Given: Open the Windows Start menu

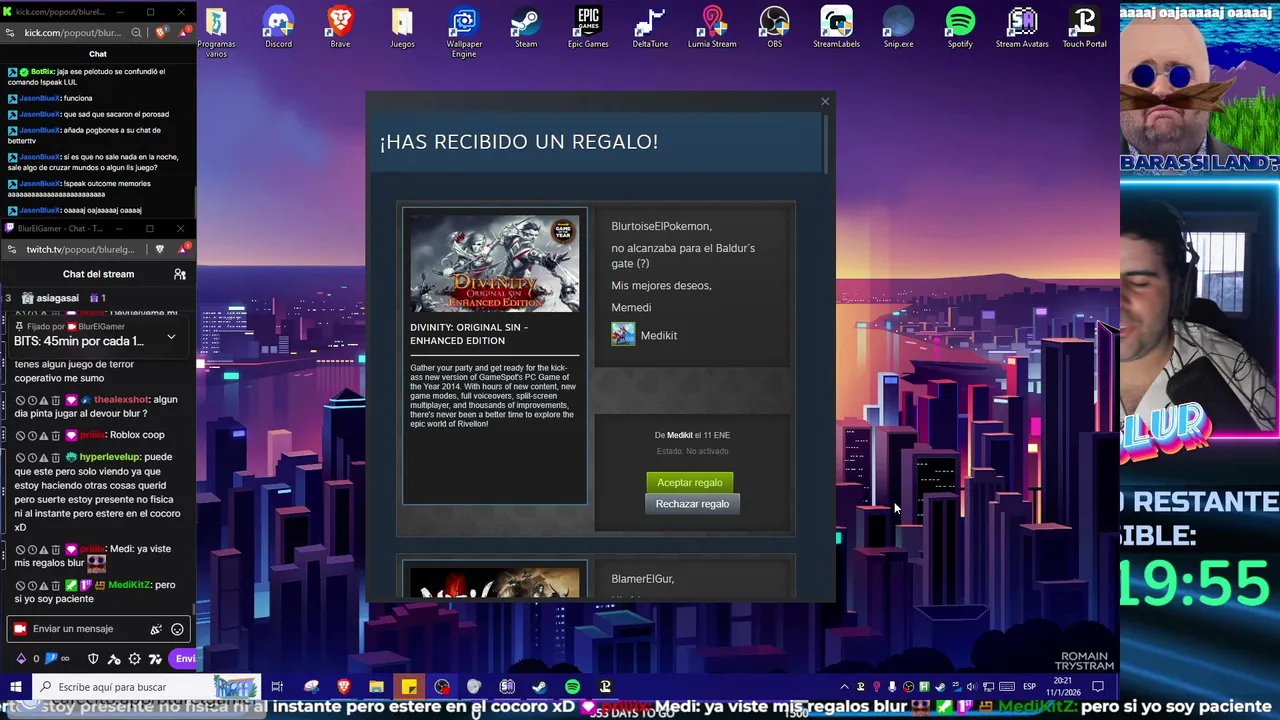Looking at the screenshot, I should pos(16,687).
